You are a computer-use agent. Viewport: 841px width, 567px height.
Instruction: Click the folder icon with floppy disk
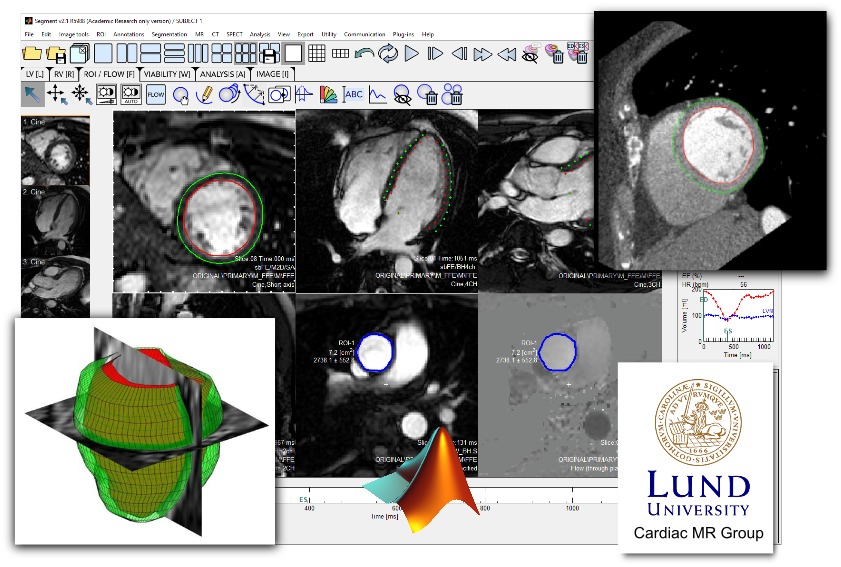pos(56,54)
